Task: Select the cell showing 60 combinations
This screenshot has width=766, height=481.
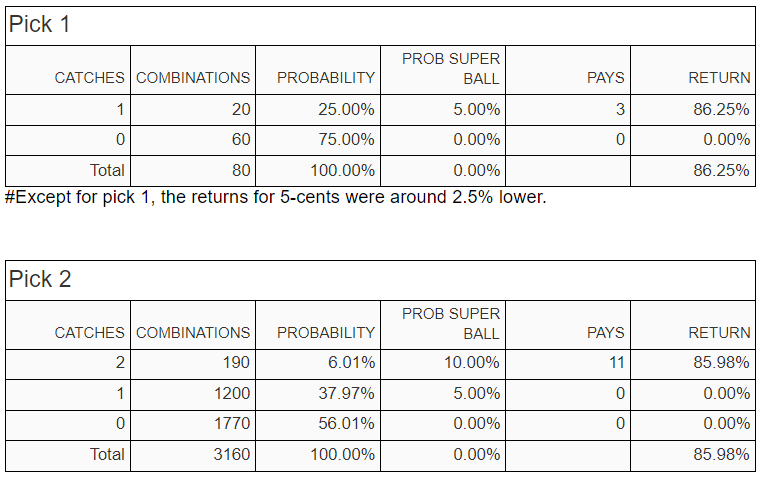Action: 193,140
